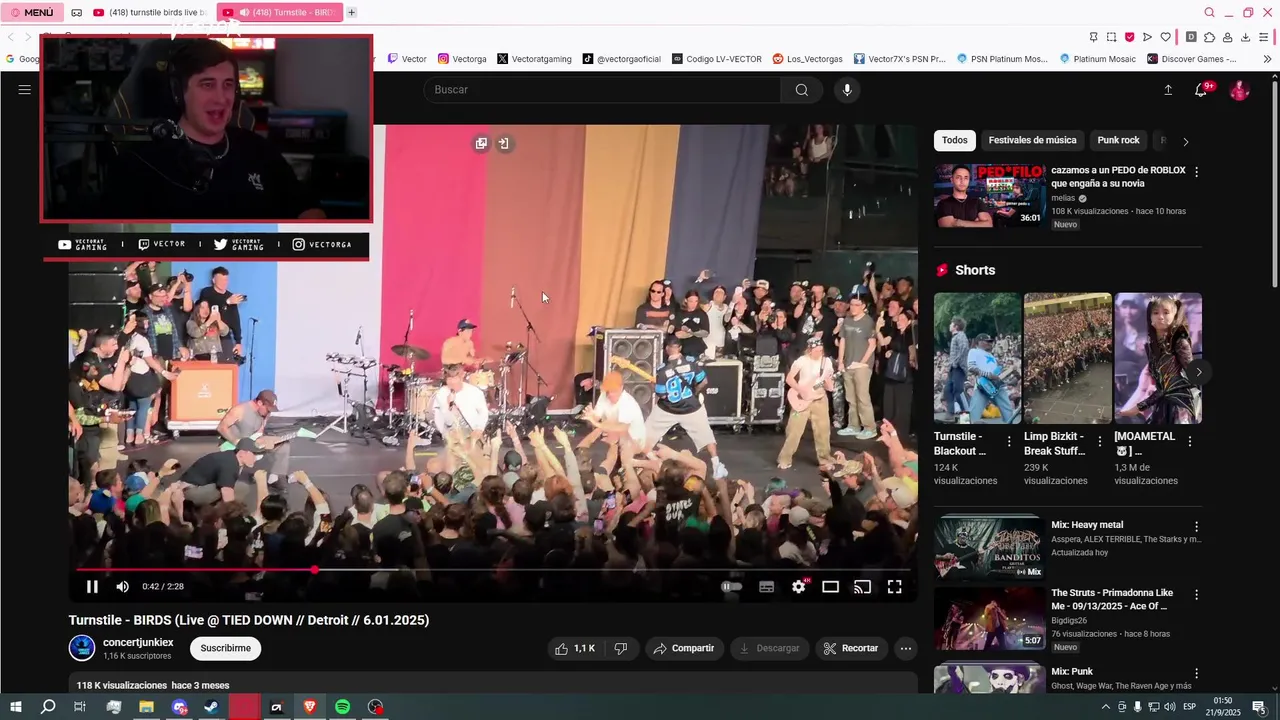Open the concertjunkiex channel link
Image resolution: width=1280 pixels, height=720 pixels.
pos(138,643)
